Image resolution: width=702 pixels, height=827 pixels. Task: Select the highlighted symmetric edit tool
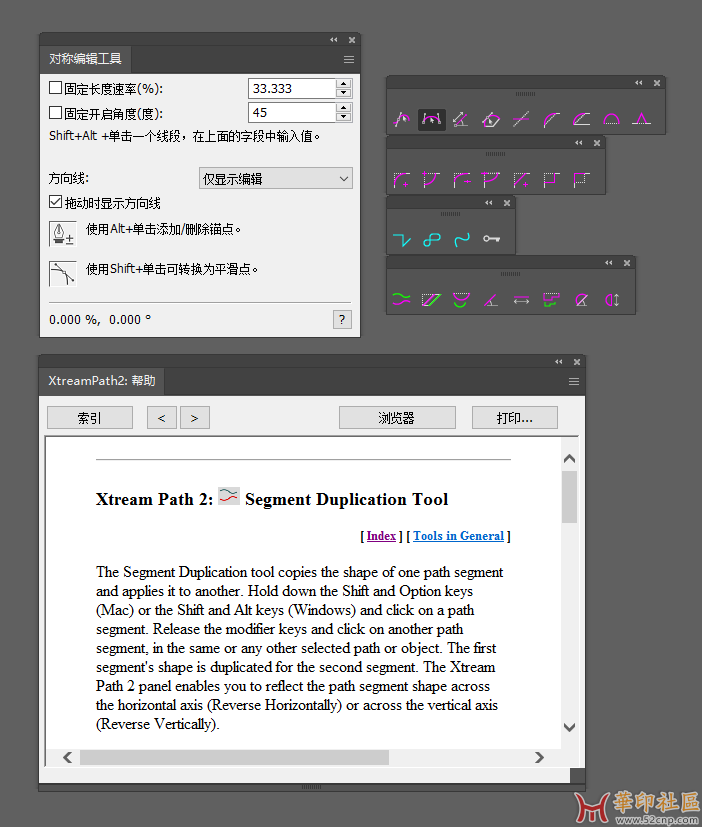[x=431, y=120]
